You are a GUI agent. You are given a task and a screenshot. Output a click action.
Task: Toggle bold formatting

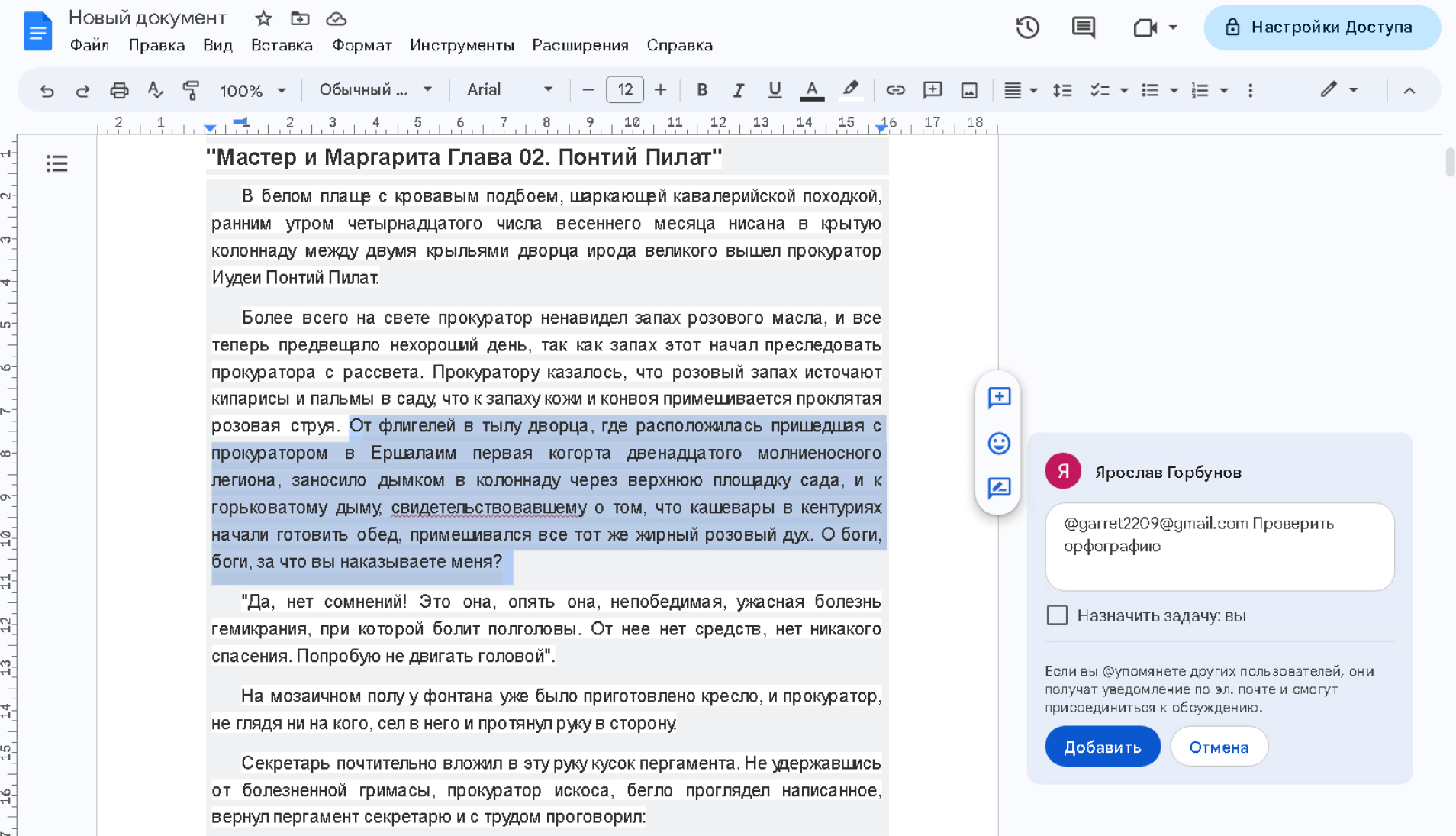701,90
